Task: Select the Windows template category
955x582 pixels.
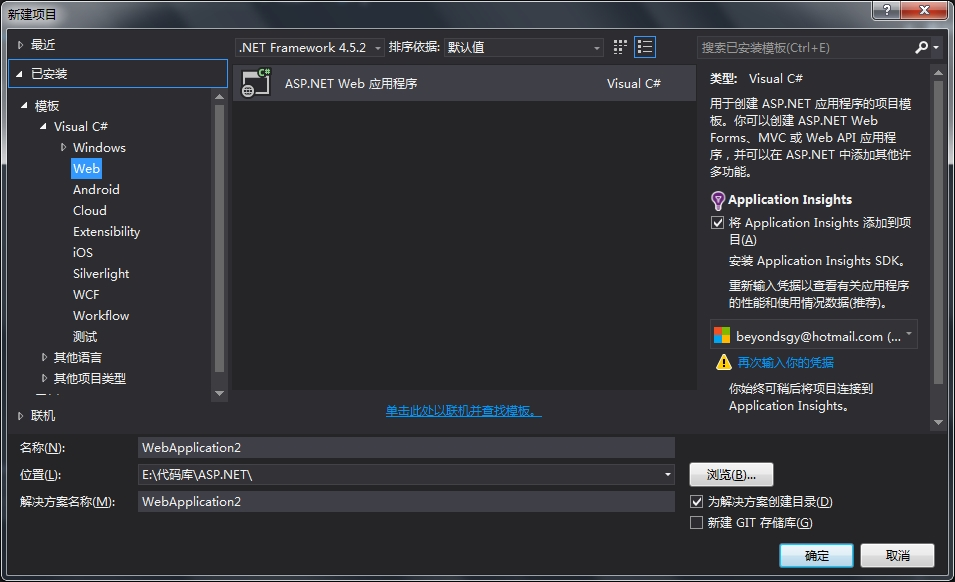Action: coord(99,147)
